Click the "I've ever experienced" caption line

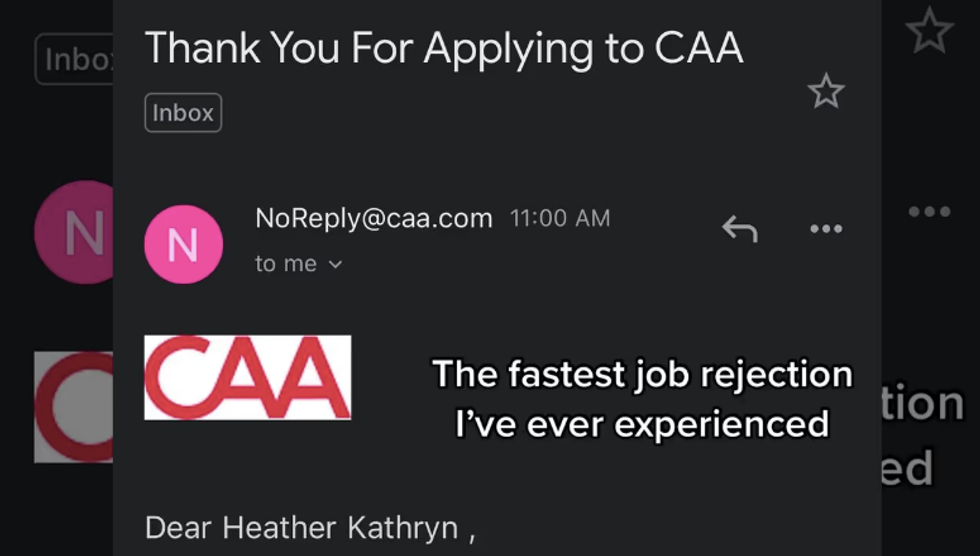click(x=642, y=424)
